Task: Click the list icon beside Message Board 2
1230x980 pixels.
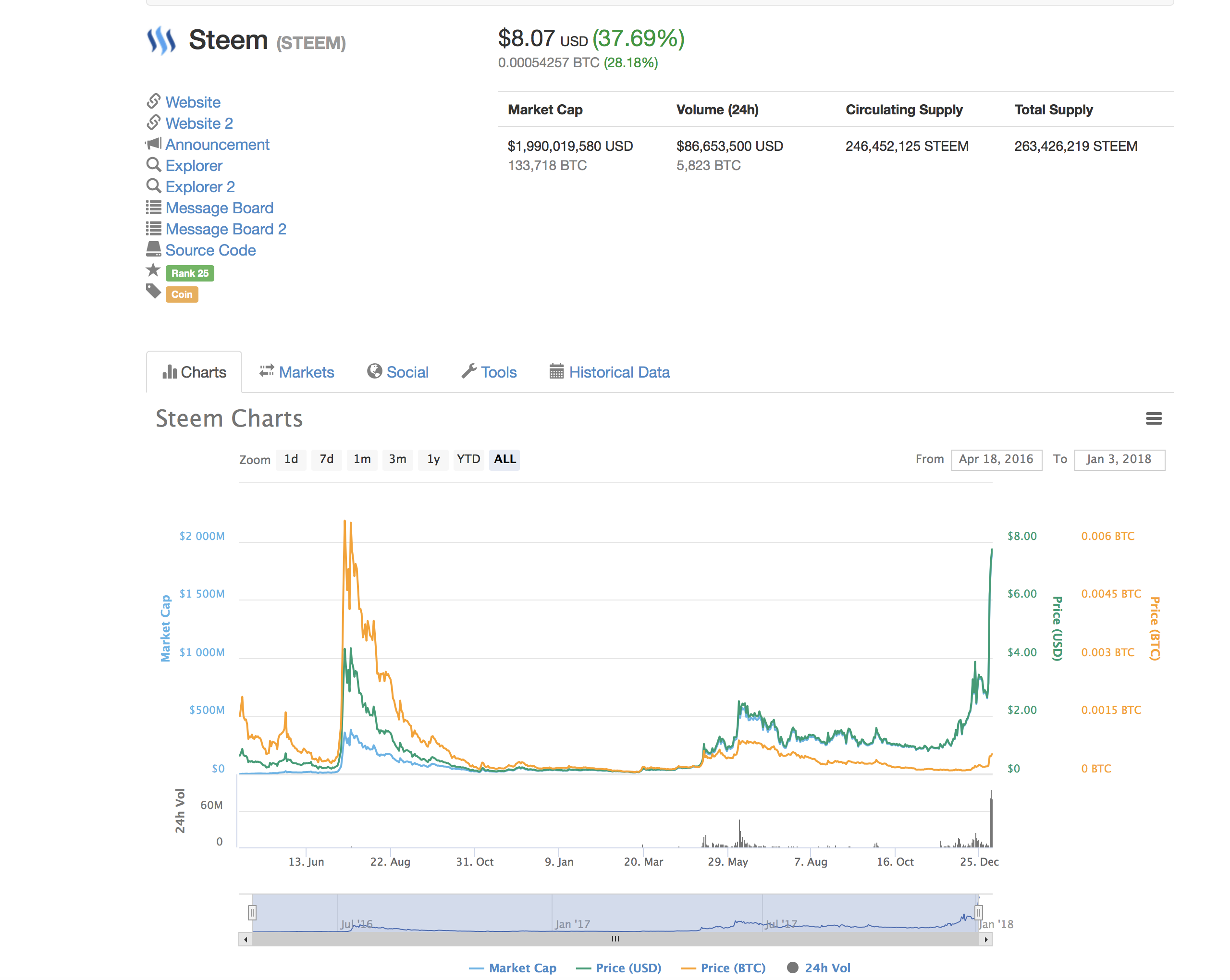Action: click(153, 228)
